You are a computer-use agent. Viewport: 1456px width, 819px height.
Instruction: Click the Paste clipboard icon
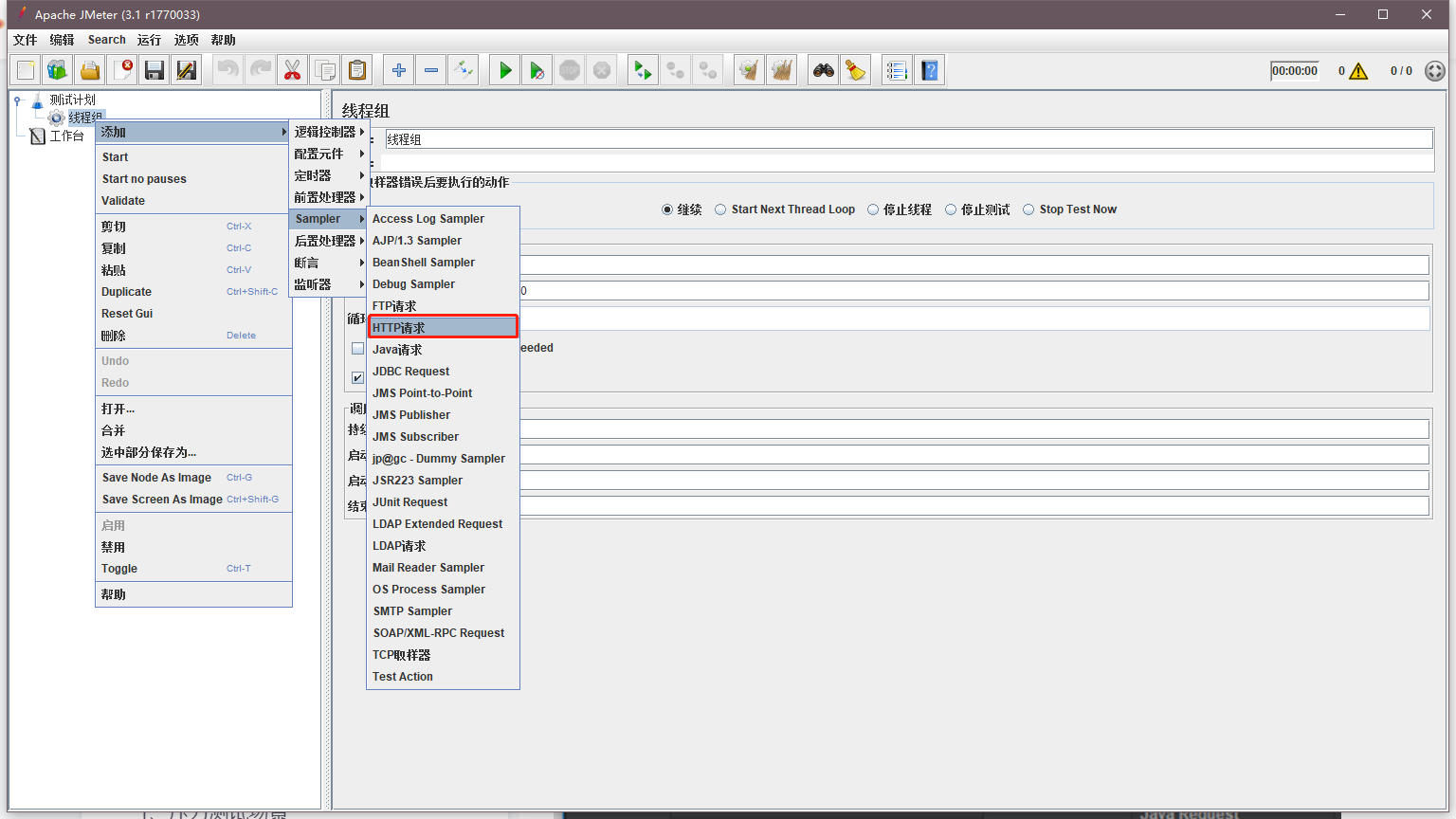tap(356, 70)
